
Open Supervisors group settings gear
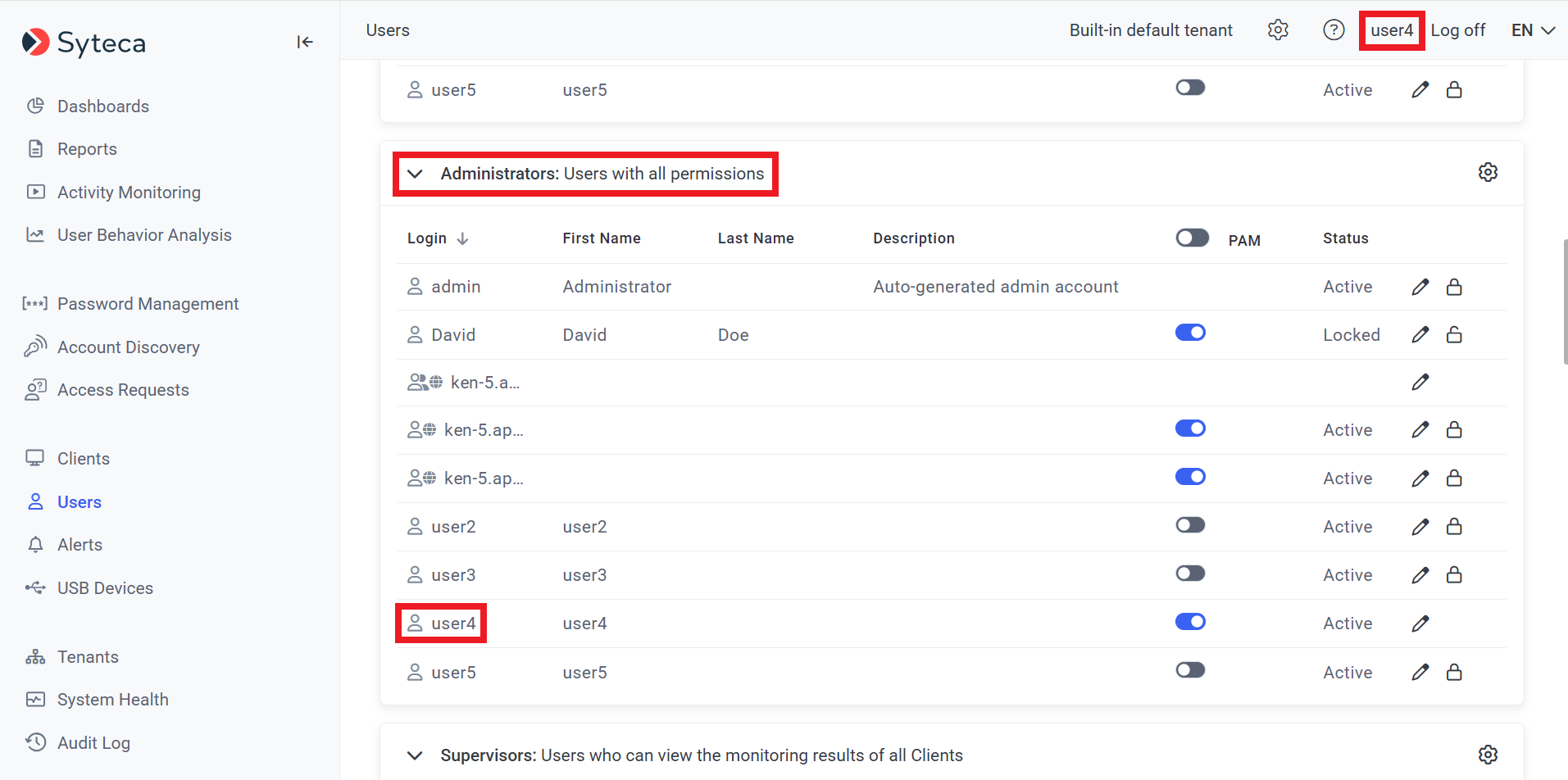tap(1488, 755)
